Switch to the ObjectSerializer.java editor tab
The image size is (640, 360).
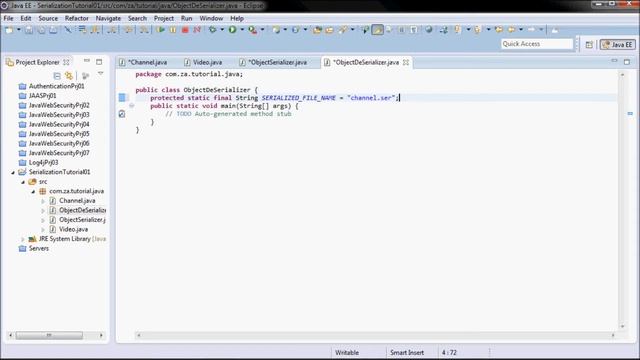[273, 62]
